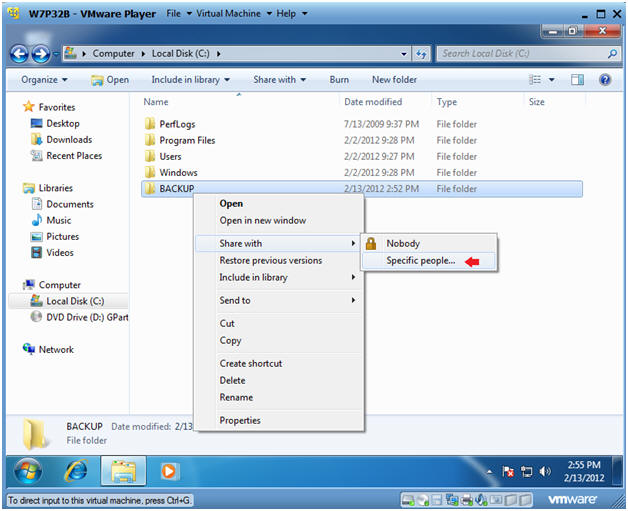Click VMware sound device status icon

point(481,500)
